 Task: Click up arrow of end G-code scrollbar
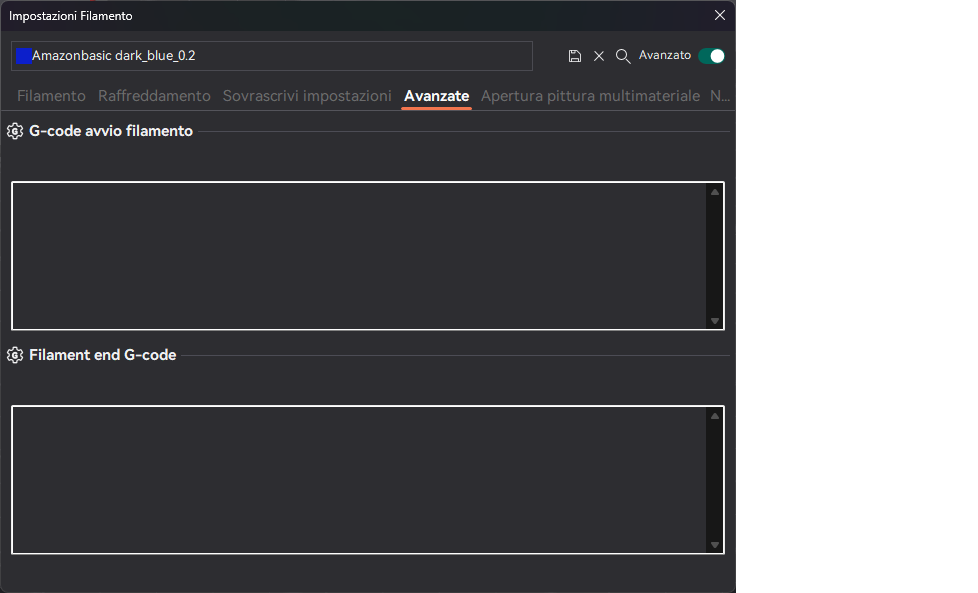pos(715,416)
